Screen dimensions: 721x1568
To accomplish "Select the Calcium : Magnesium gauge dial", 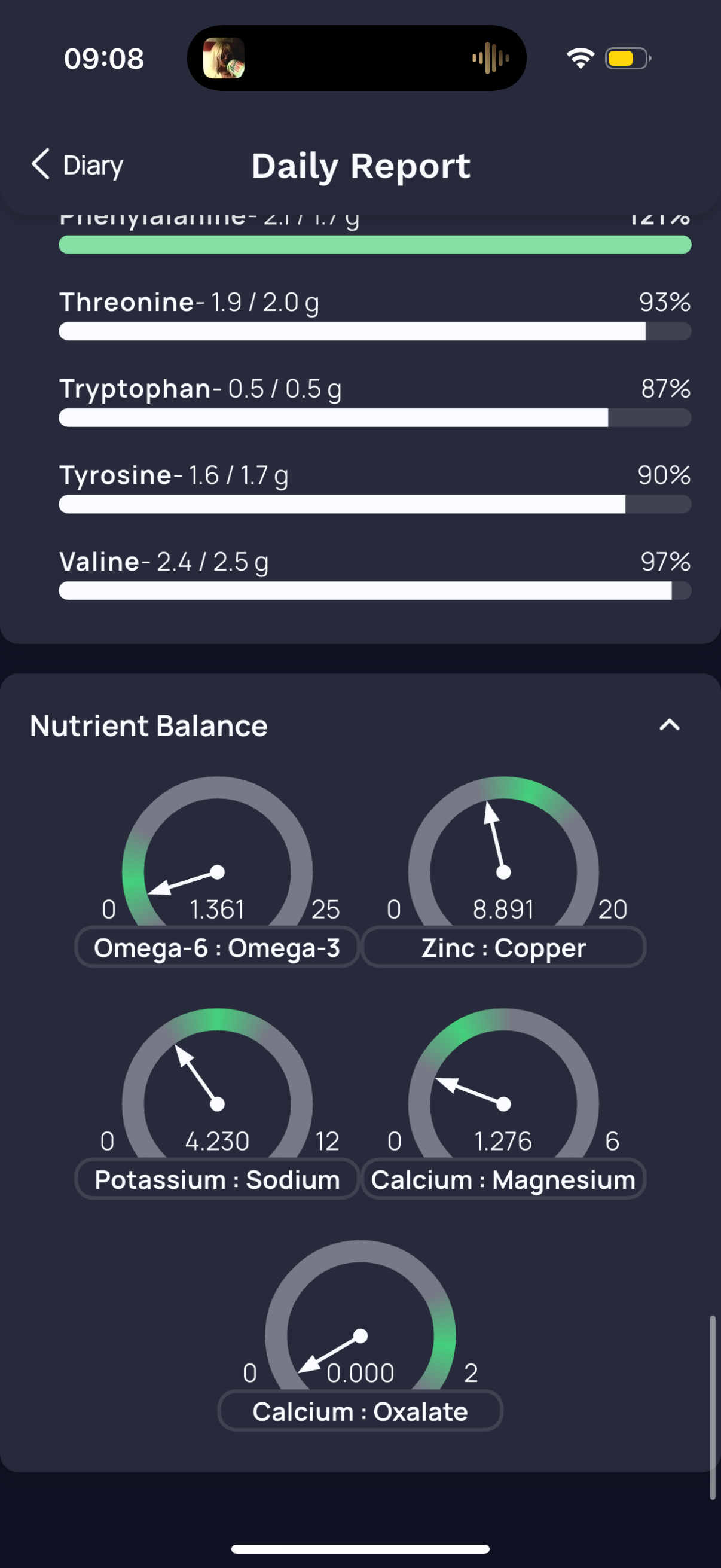I will tap(503, 1084).
